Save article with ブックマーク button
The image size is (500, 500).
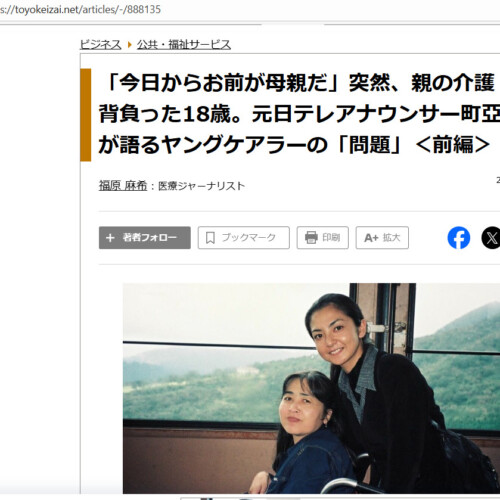(x=244, y=238)
